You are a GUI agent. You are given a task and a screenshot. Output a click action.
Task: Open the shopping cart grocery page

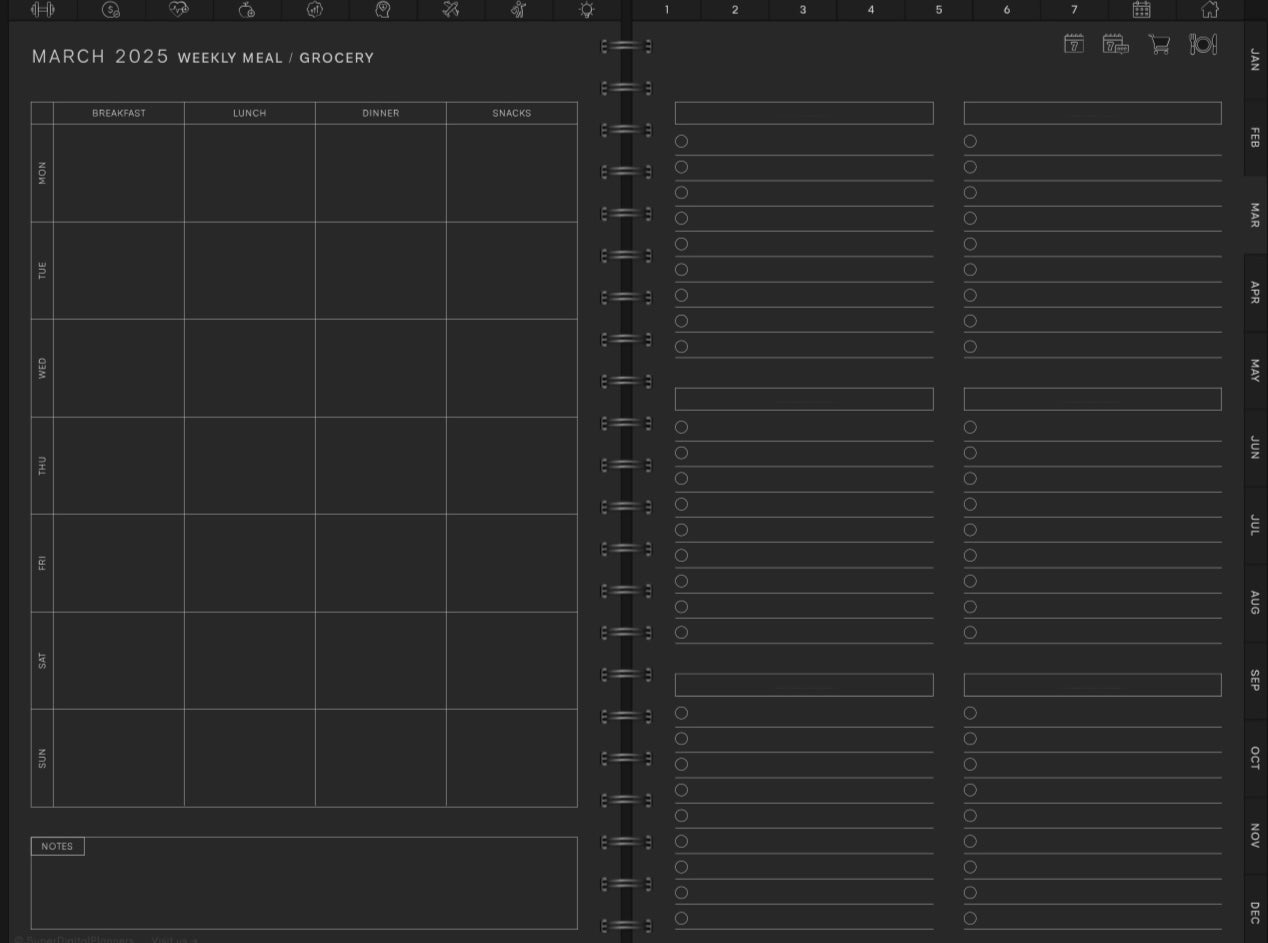coord(1159,44)
